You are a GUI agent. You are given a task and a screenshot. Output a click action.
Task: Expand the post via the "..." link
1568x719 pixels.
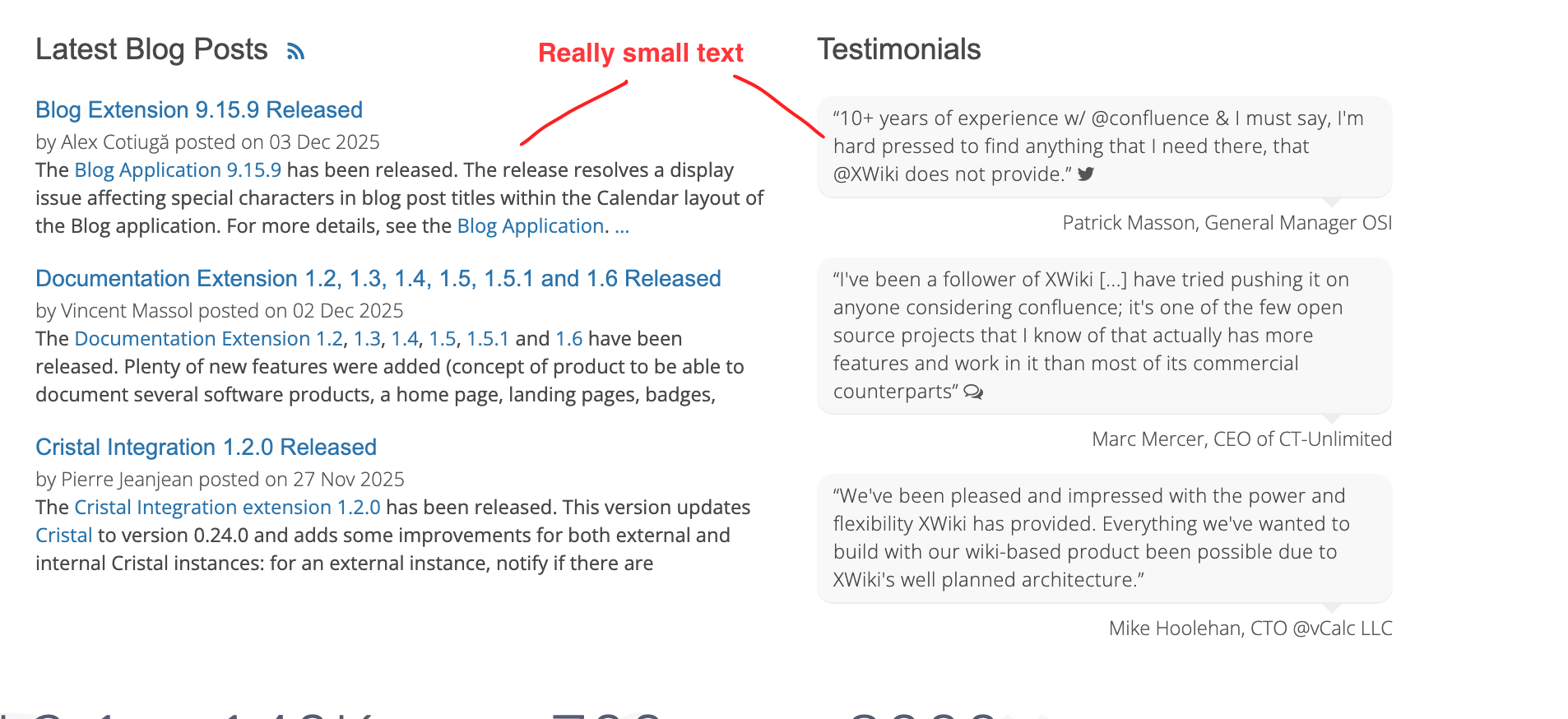pyautogui.click(x=622, y=226)
